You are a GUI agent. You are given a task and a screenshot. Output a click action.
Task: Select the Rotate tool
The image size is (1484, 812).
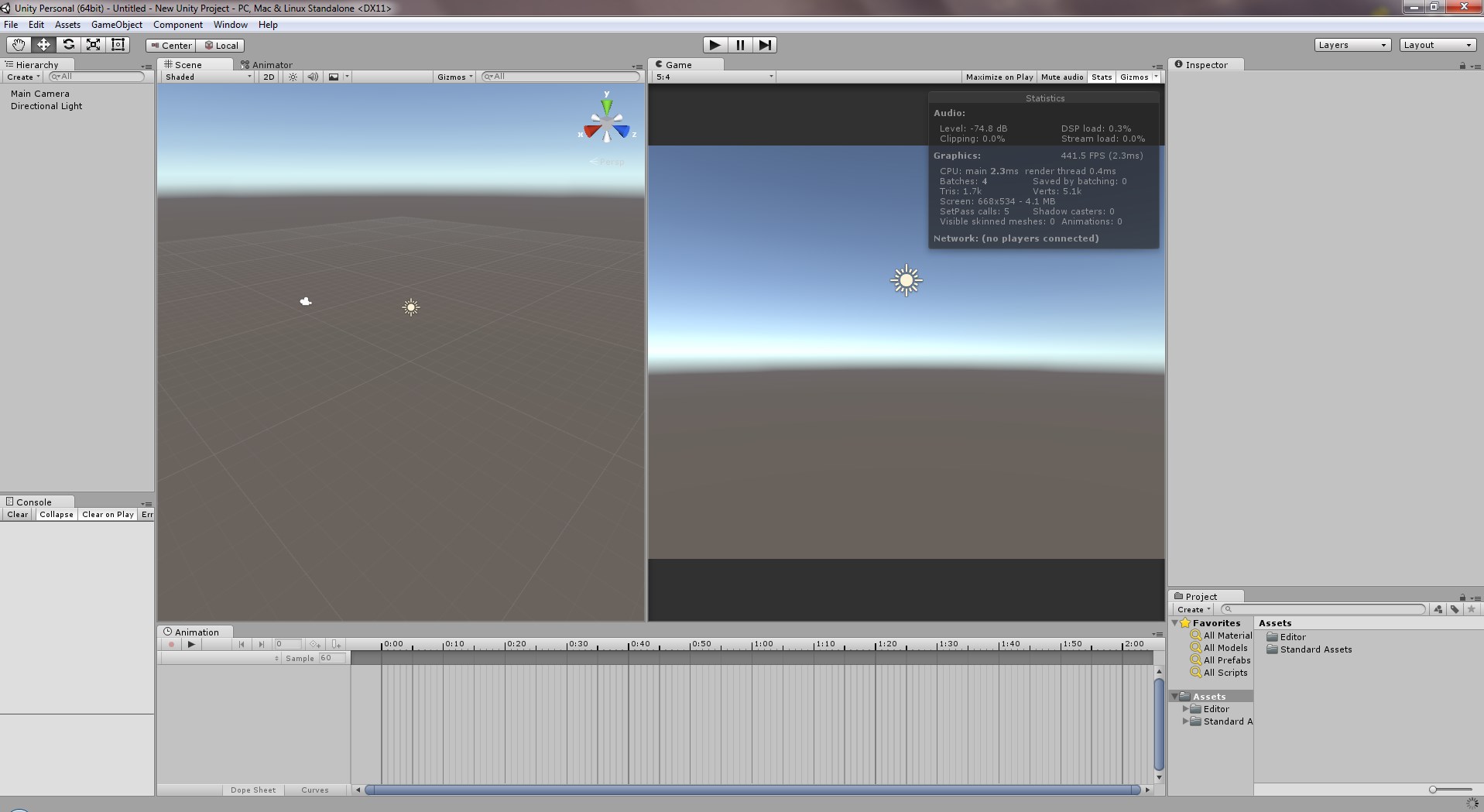click(x=68, y=45)
